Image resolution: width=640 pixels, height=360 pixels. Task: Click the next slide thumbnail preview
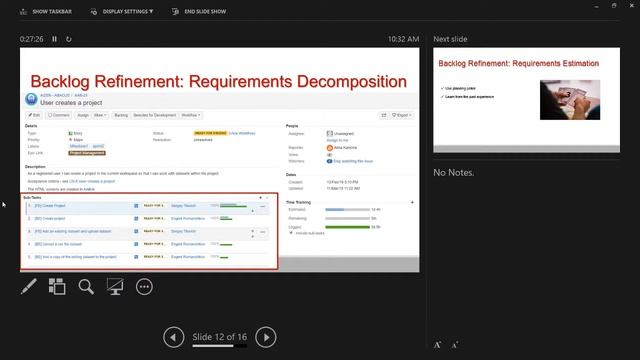527,100
